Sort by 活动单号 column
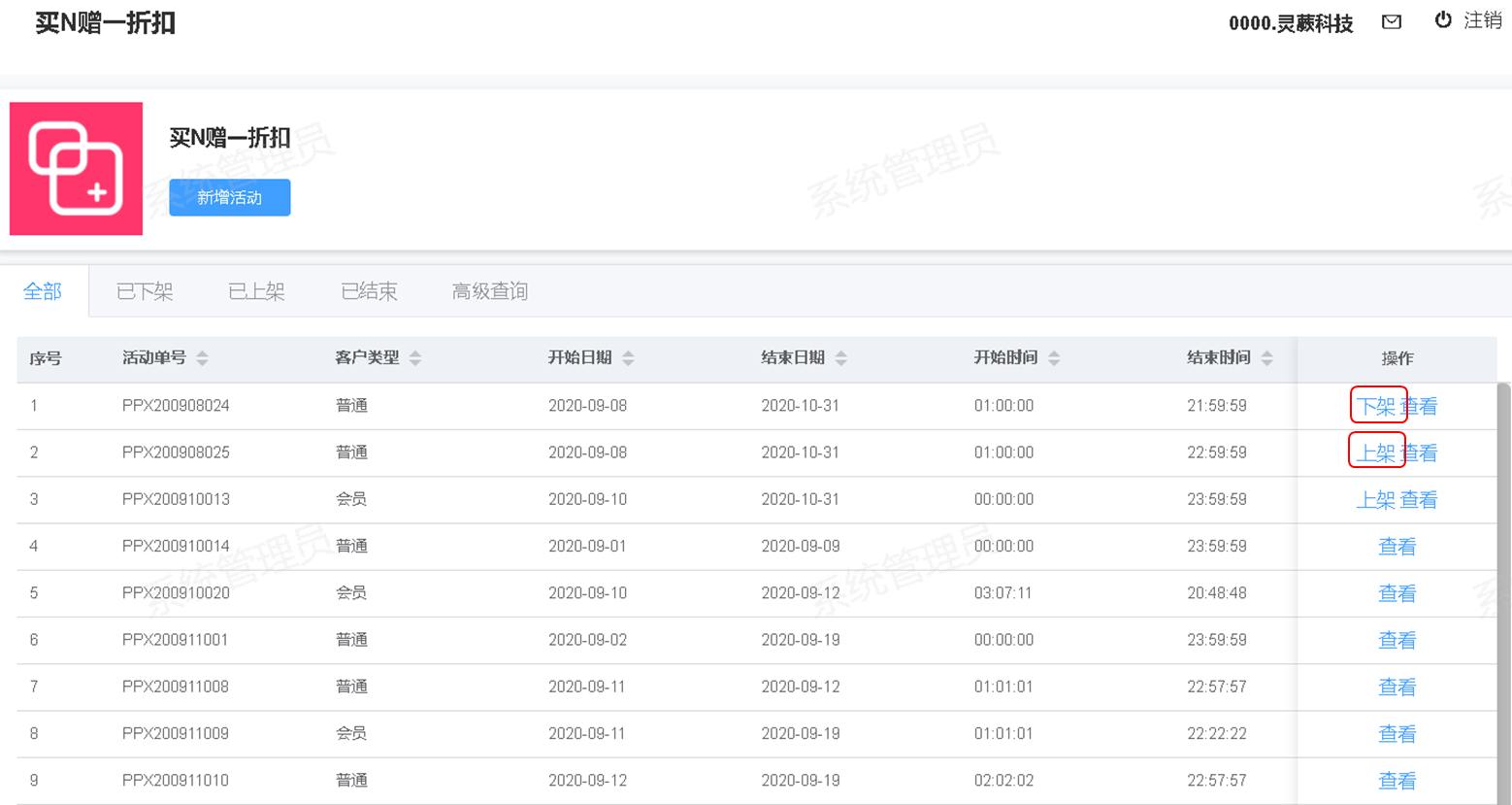 (202, 358)
